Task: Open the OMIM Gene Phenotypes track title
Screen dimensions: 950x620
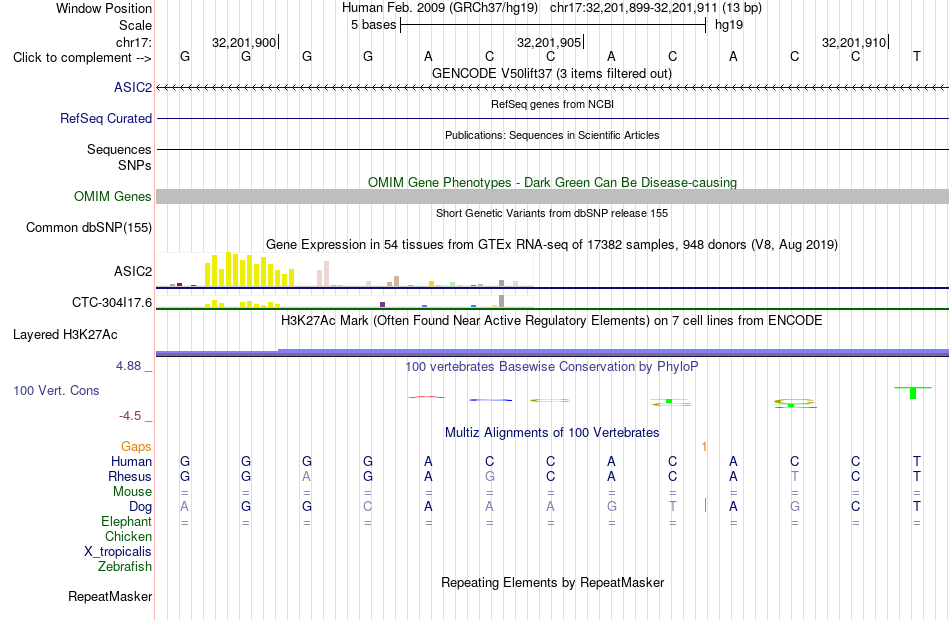Action: tap(552, 182)
